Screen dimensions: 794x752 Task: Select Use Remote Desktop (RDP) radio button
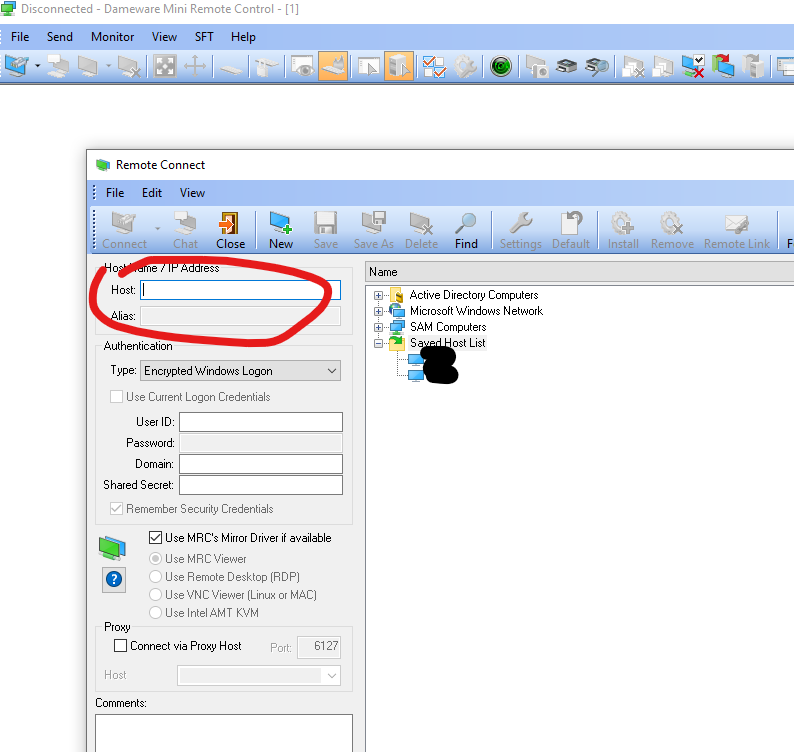pos(155,577)
